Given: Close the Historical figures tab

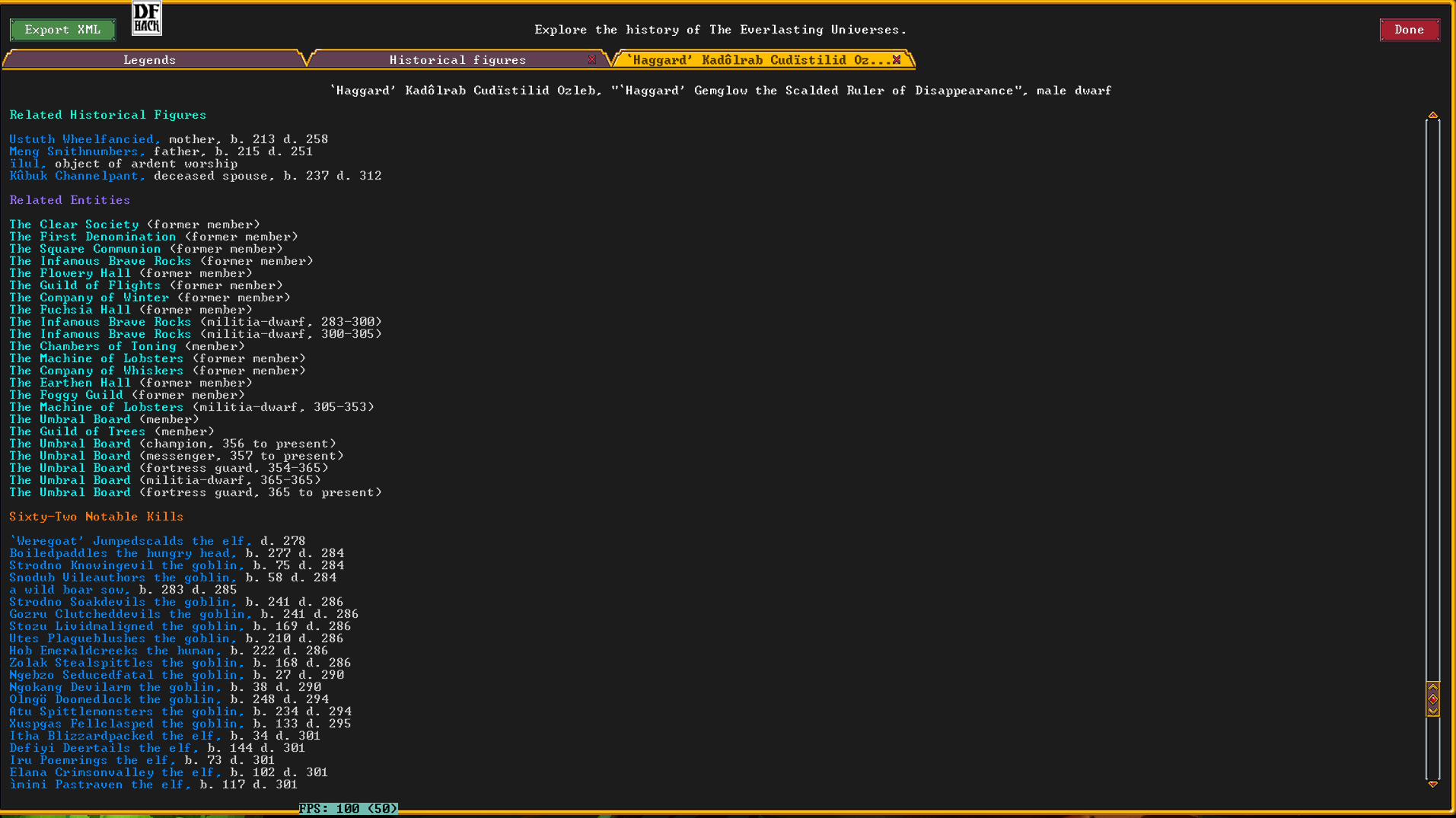Looking at the screenshot, I should tap(591, 59).
